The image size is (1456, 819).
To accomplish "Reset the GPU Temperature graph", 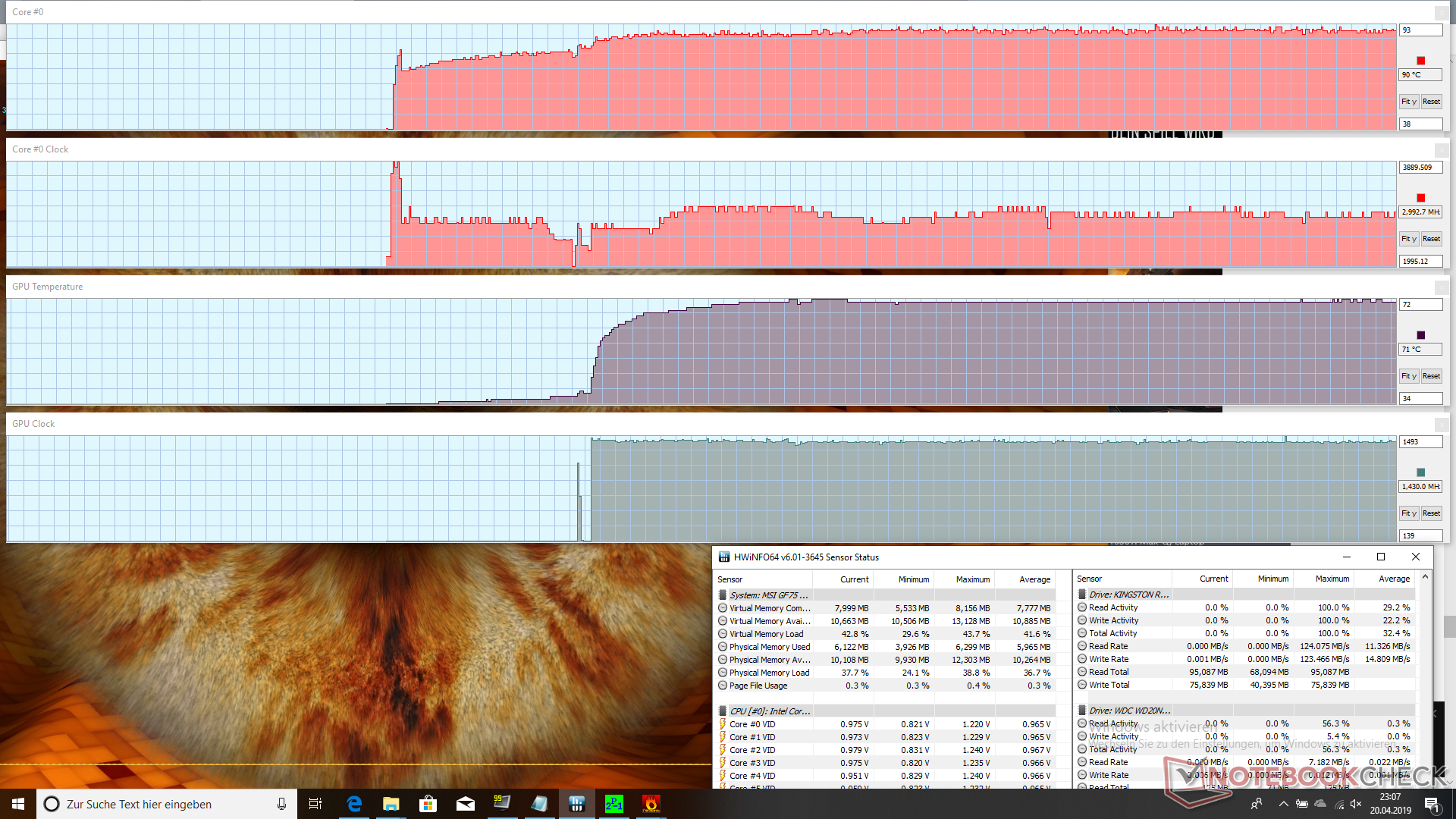I will pyautogui.click(x=1431, y=376).
